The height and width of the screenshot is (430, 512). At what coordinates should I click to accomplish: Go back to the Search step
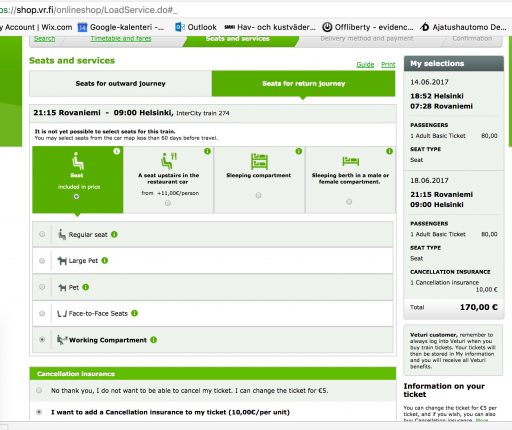pyautogui.click(x=45, y=39)
